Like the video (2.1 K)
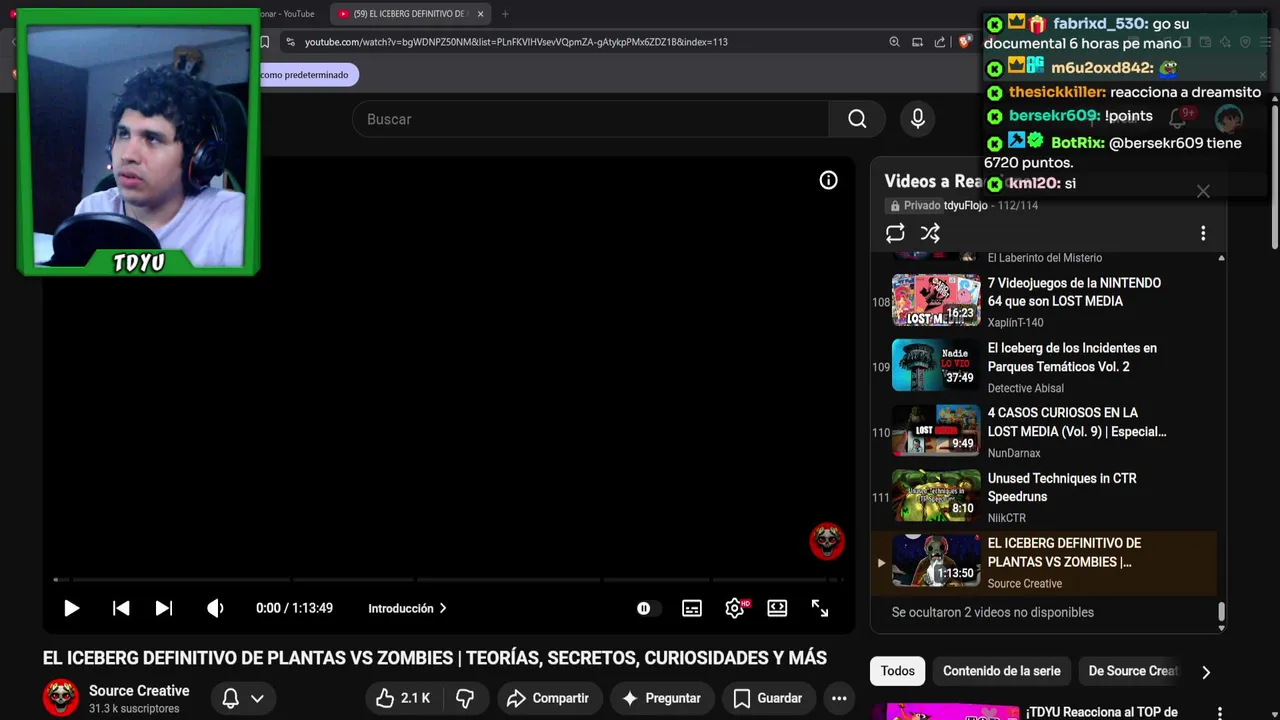 click(x=404, y=698)
